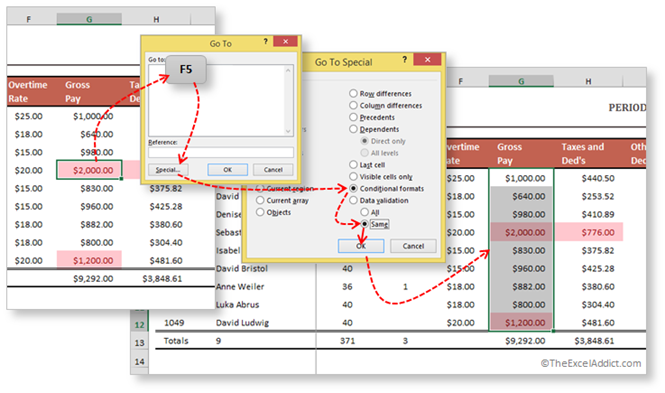Click the Special... button in Go To
Viewport: 665px width, 393px height.
168,170
